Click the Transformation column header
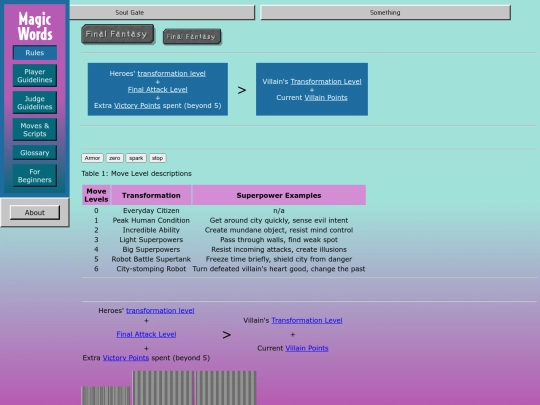540x405 pixels. coord(151,195)
